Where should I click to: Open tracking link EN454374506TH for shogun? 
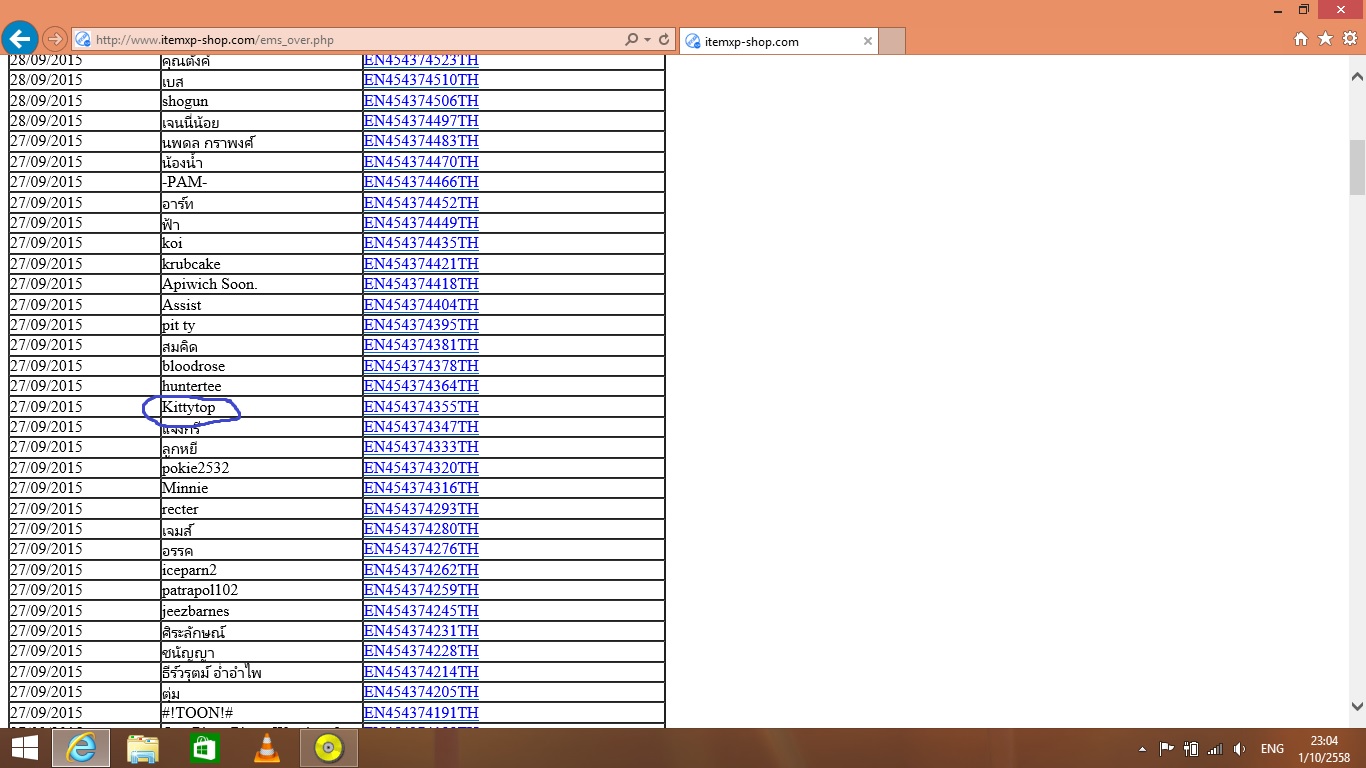421,101
